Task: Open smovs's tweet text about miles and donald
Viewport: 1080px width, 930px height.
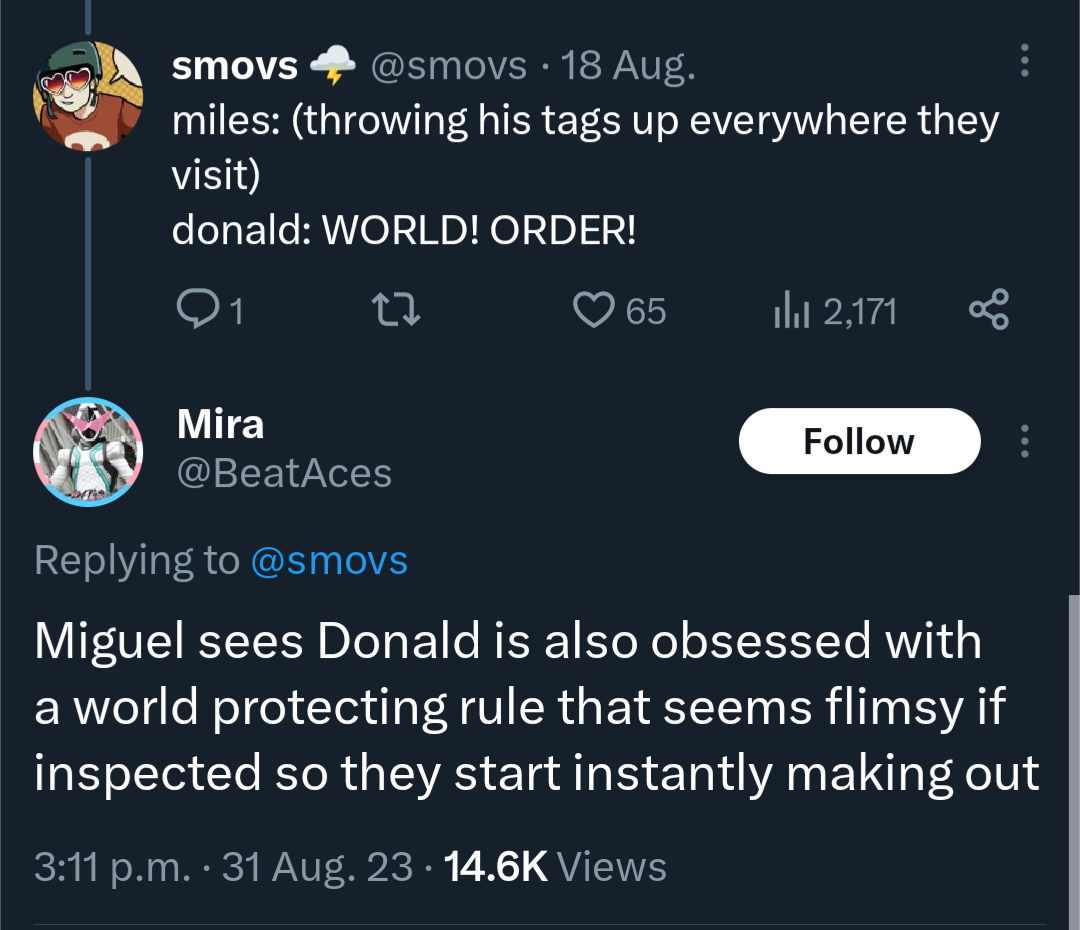Action: click(x=585, y=176)
